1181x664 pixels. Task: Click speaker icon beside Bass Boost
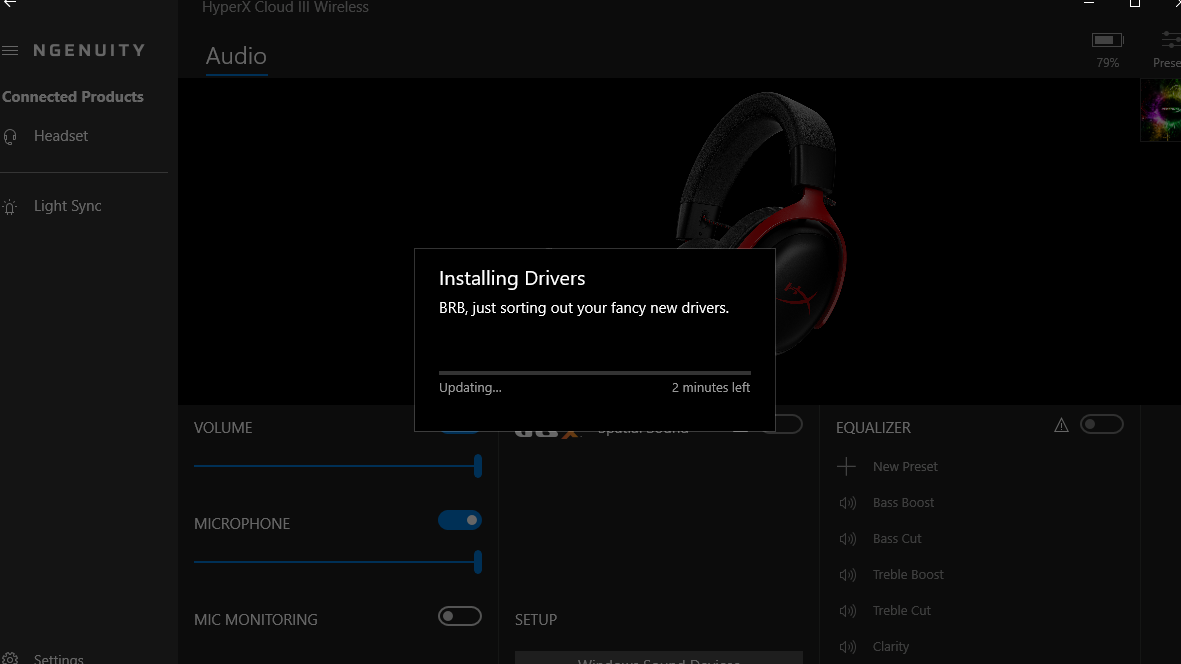pyautogui.click(x=847, y=503)
